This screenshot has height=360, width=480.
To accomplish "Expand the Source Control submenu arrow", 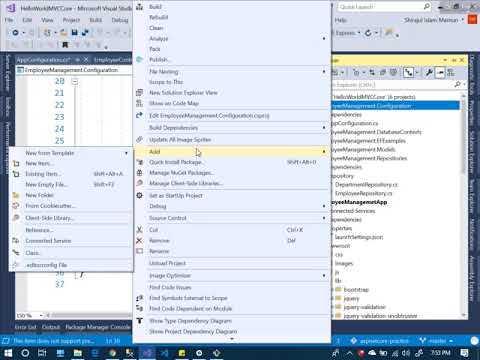I will point(324,218).
